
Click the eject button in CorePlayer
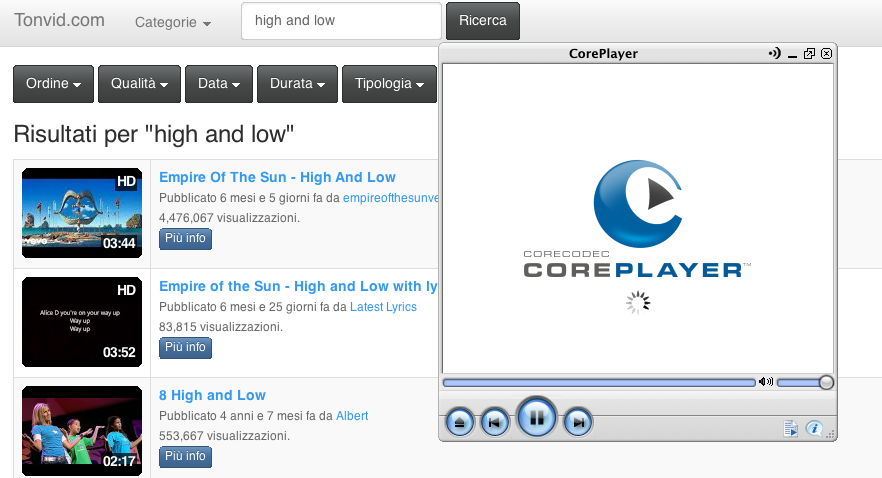point(460,422)
